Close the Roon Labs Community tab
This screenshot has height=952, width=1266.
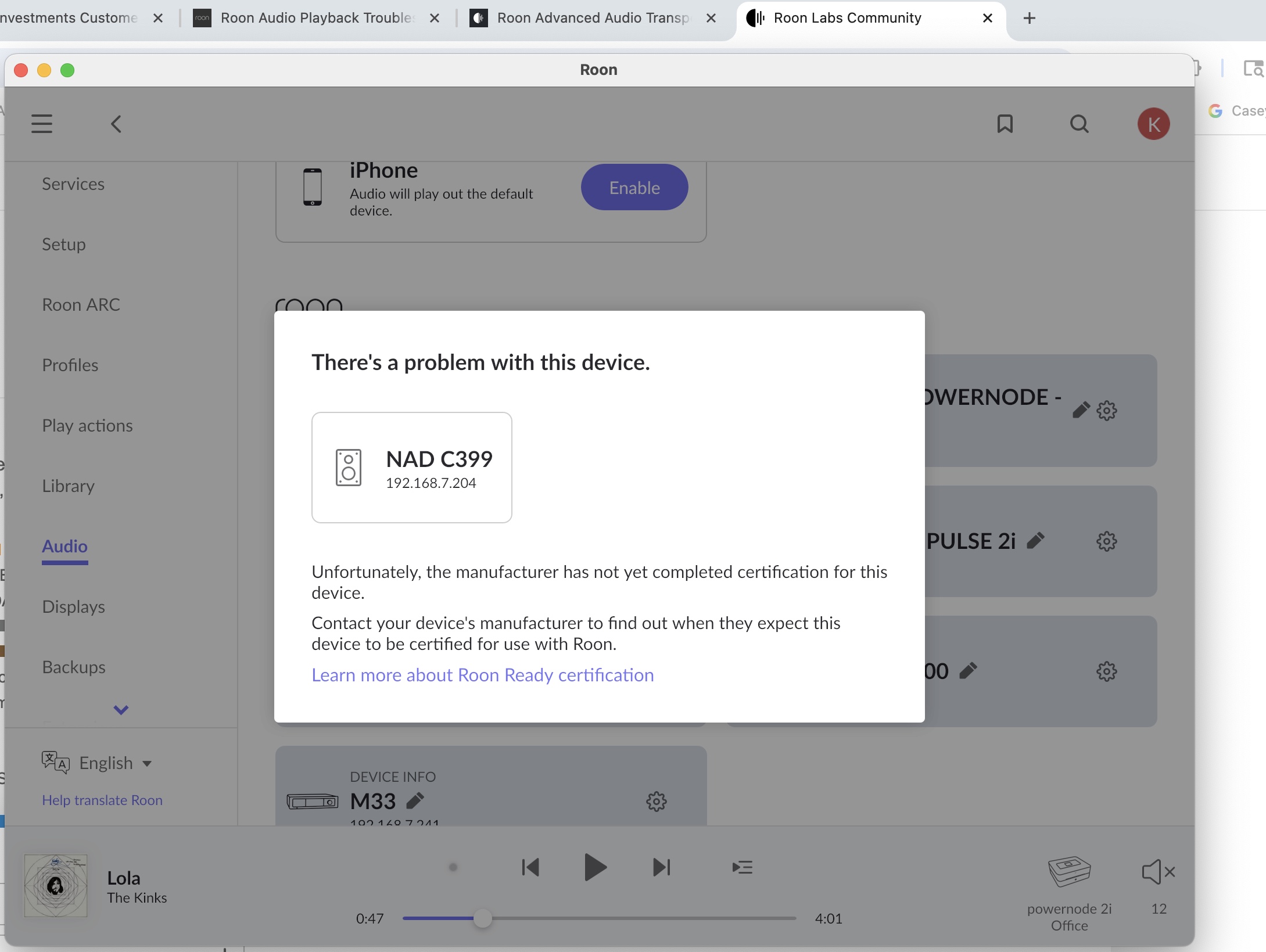987,18
